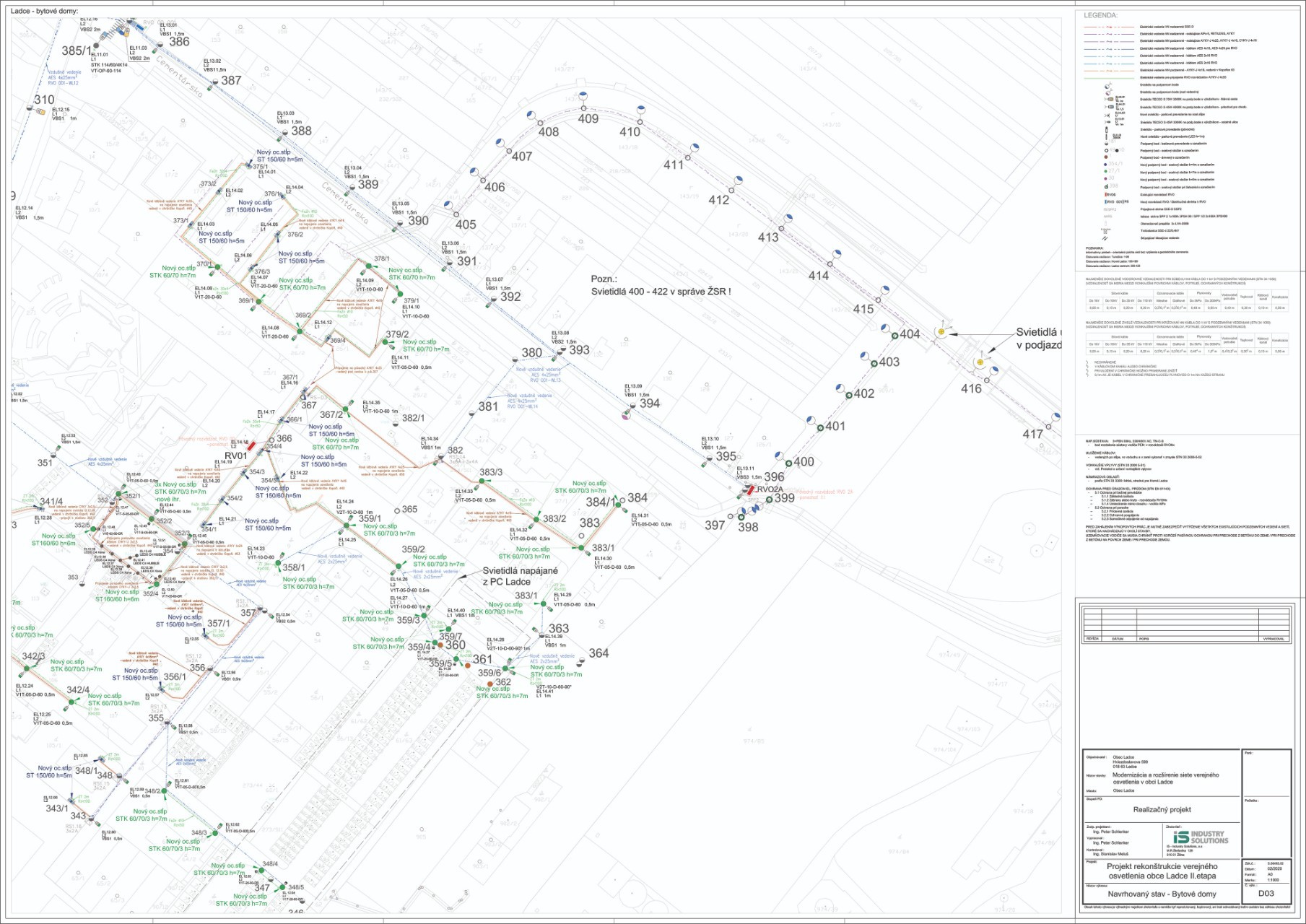
Task: Click the lamp symbol beside label 406
Action: coord(474,173)
